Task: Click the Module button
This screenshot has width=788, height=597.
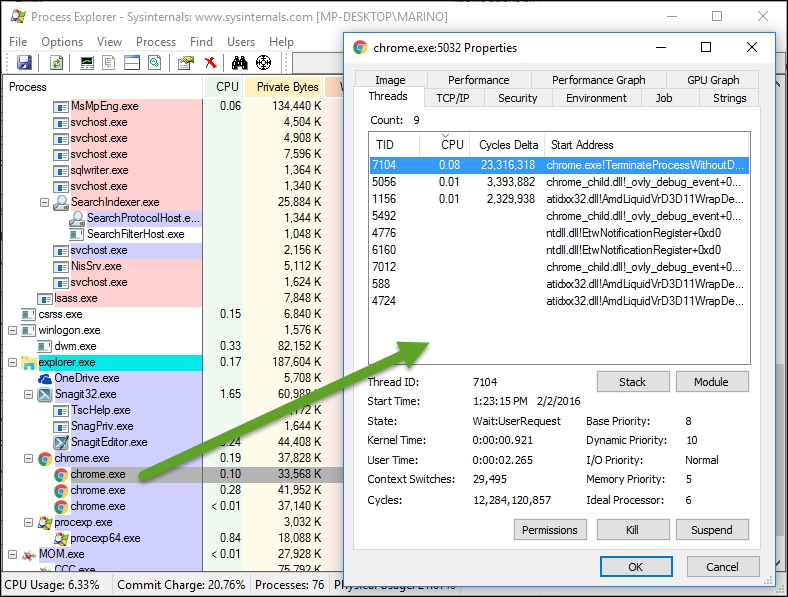Action: coord(712,382)
